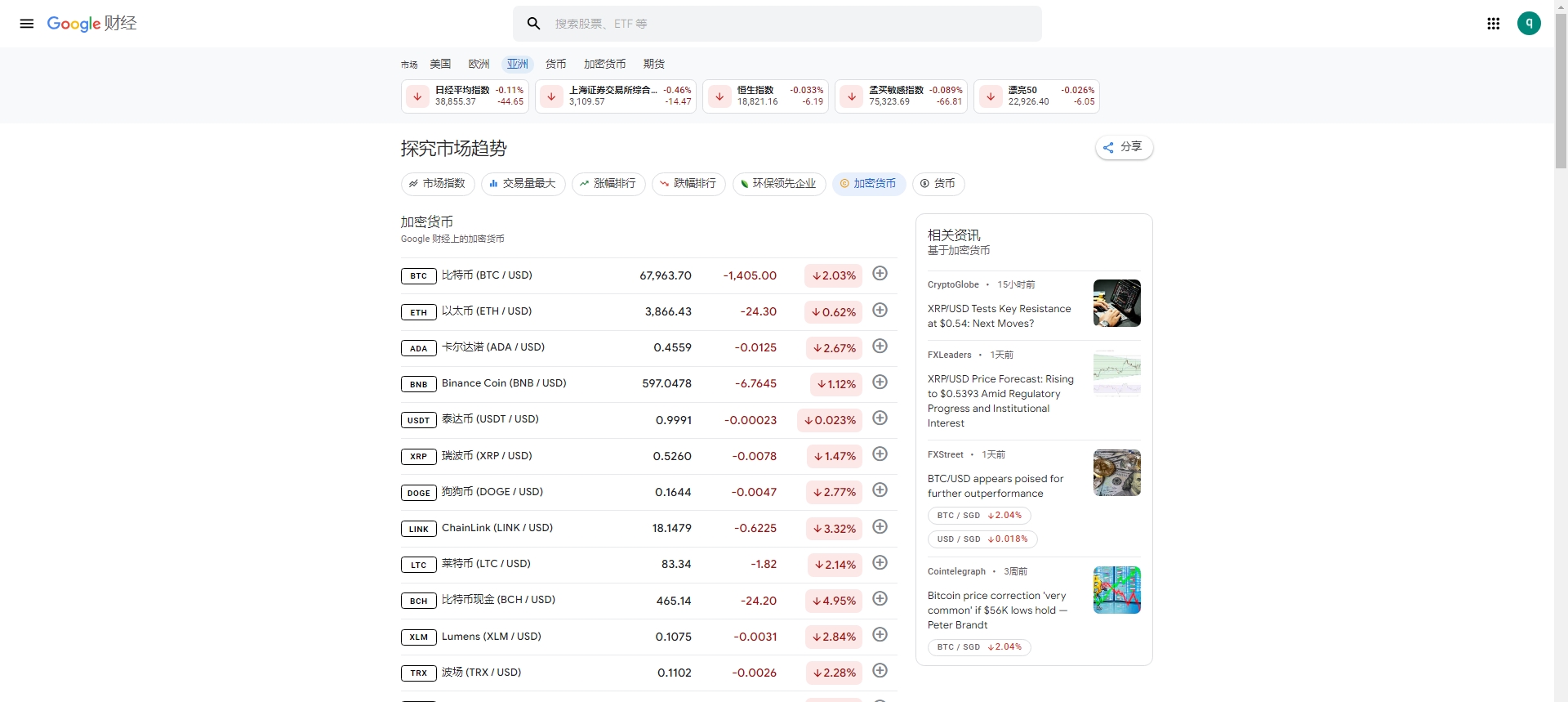Open the 日经平均指数 index card

click(x=465, y=96)
